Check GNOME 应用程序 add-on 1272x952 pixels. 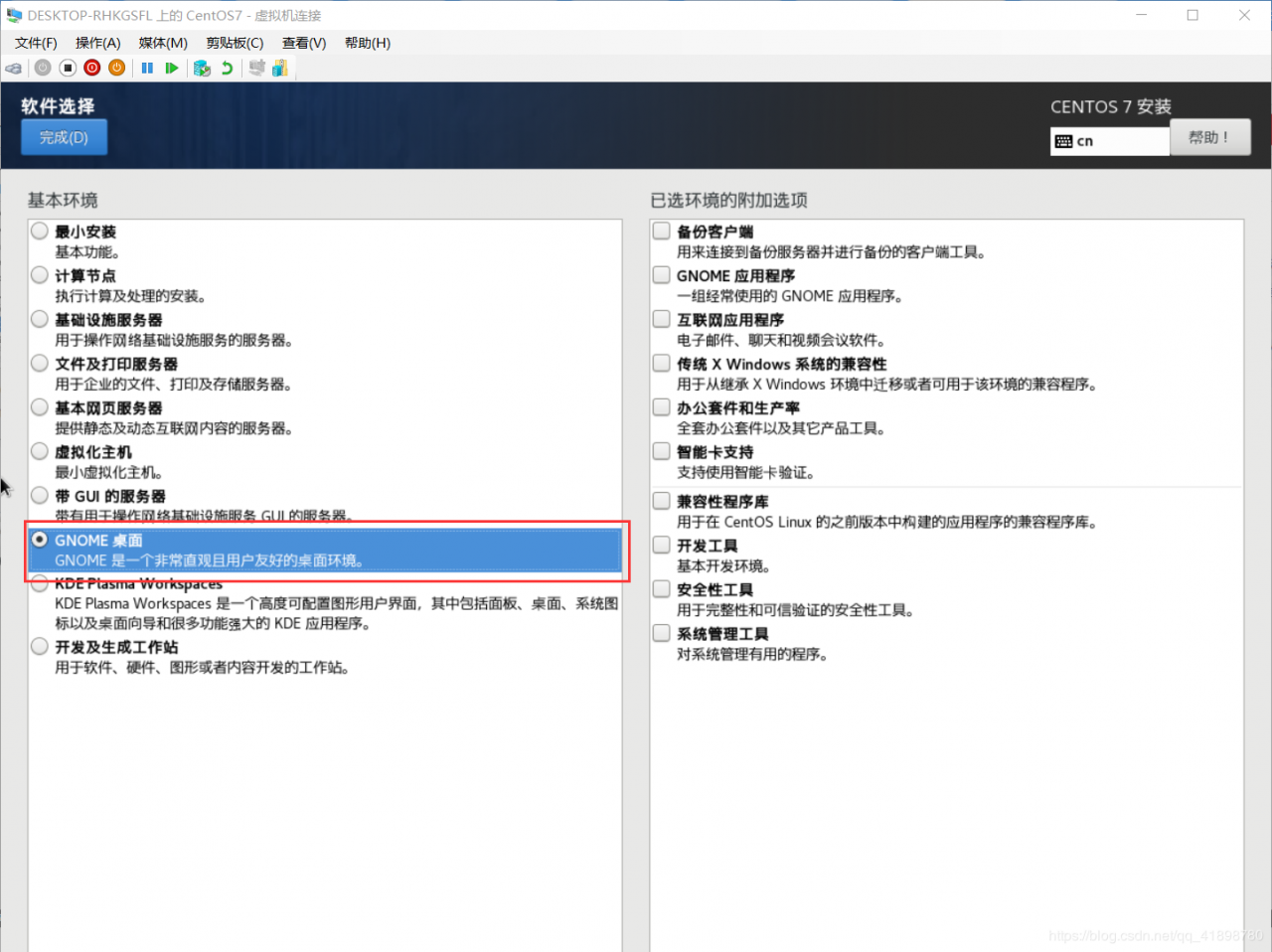(662, 274)
